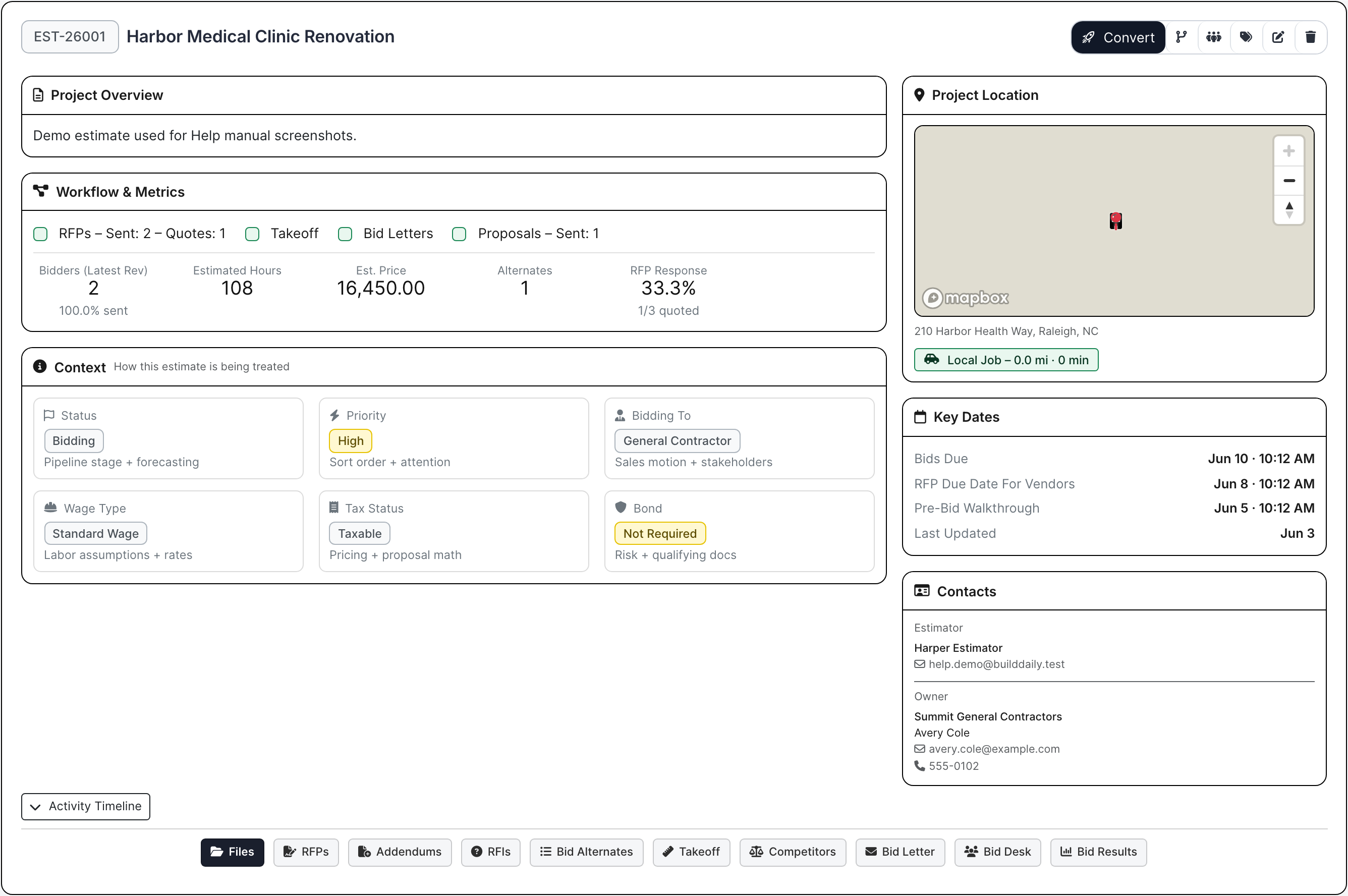Click the Not Required bond badge
This screenshot has height=896, width=1348.
coord(660,533)
